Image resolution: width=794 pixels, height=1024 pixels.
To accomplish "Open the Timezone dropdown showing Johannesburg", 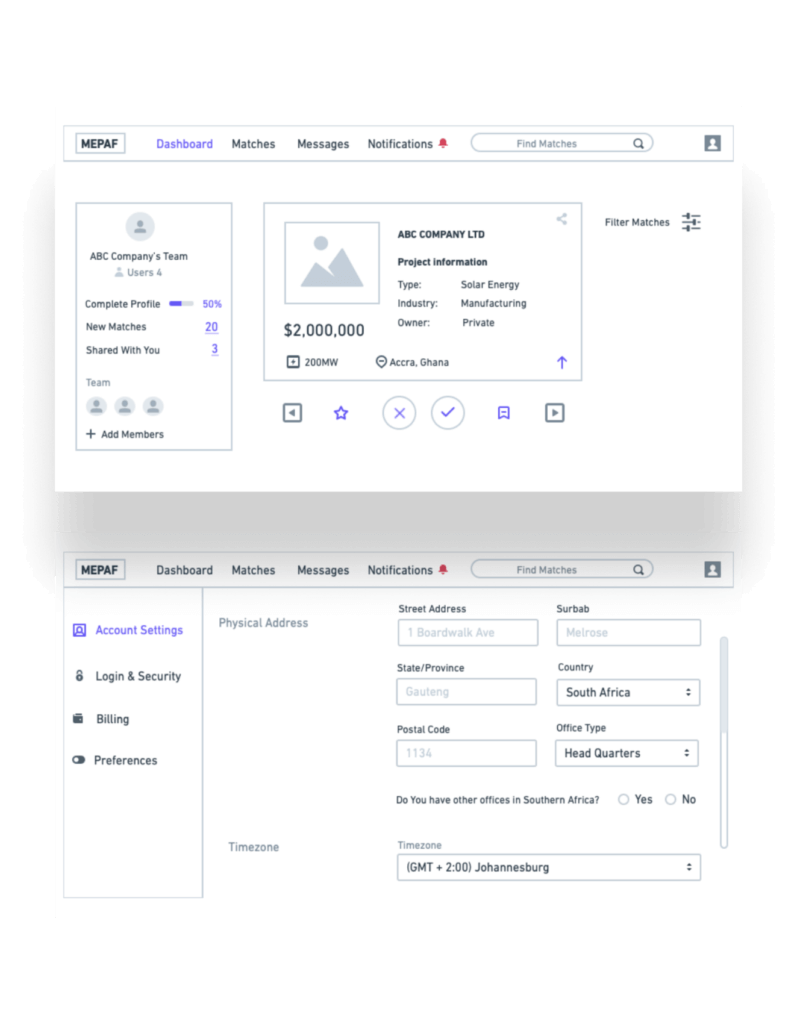I will click(548, 867).
